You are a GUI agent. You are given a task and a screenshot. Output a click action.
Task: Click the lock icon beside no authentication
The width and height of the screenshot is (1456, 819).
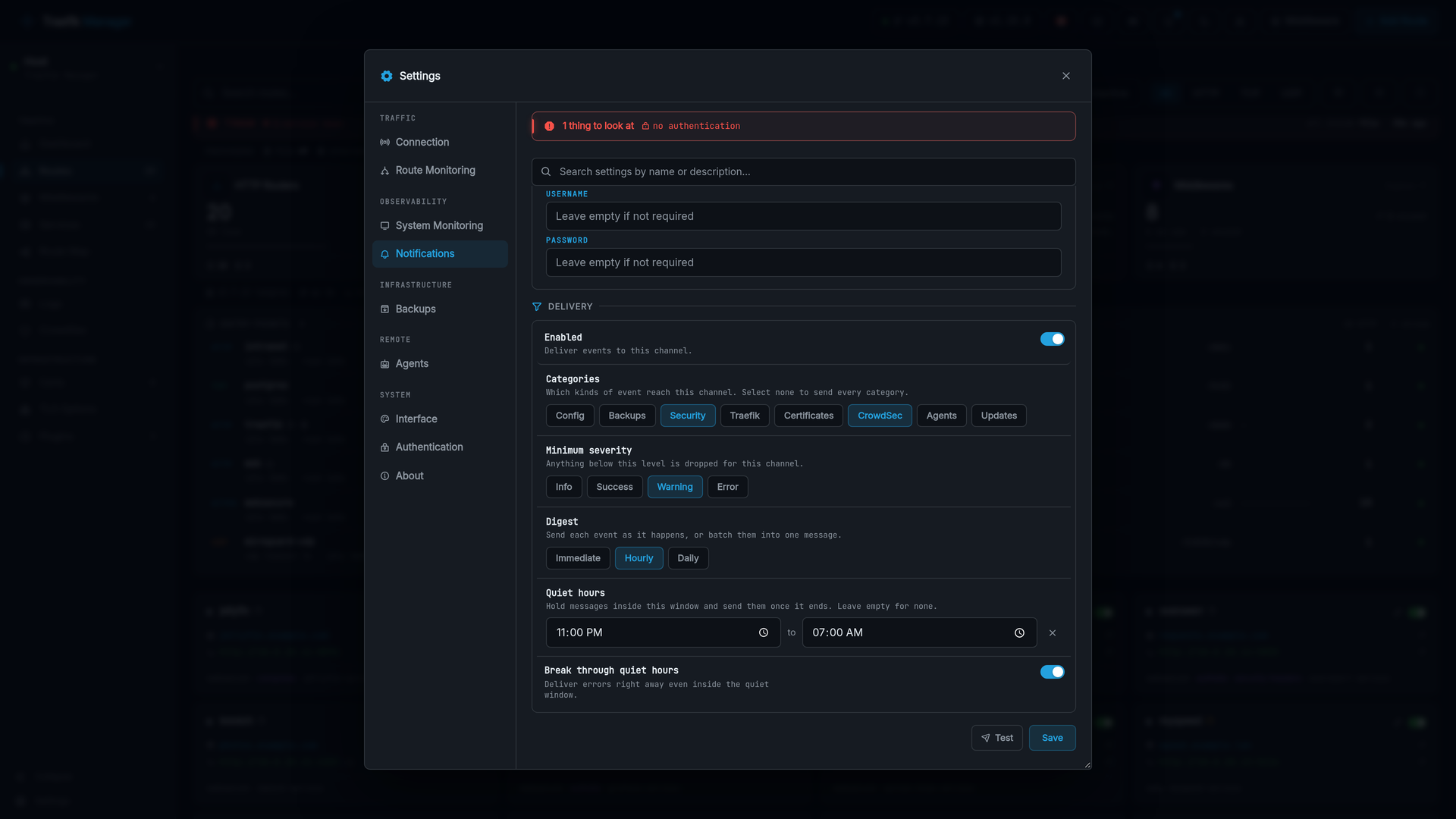[645, 126]
